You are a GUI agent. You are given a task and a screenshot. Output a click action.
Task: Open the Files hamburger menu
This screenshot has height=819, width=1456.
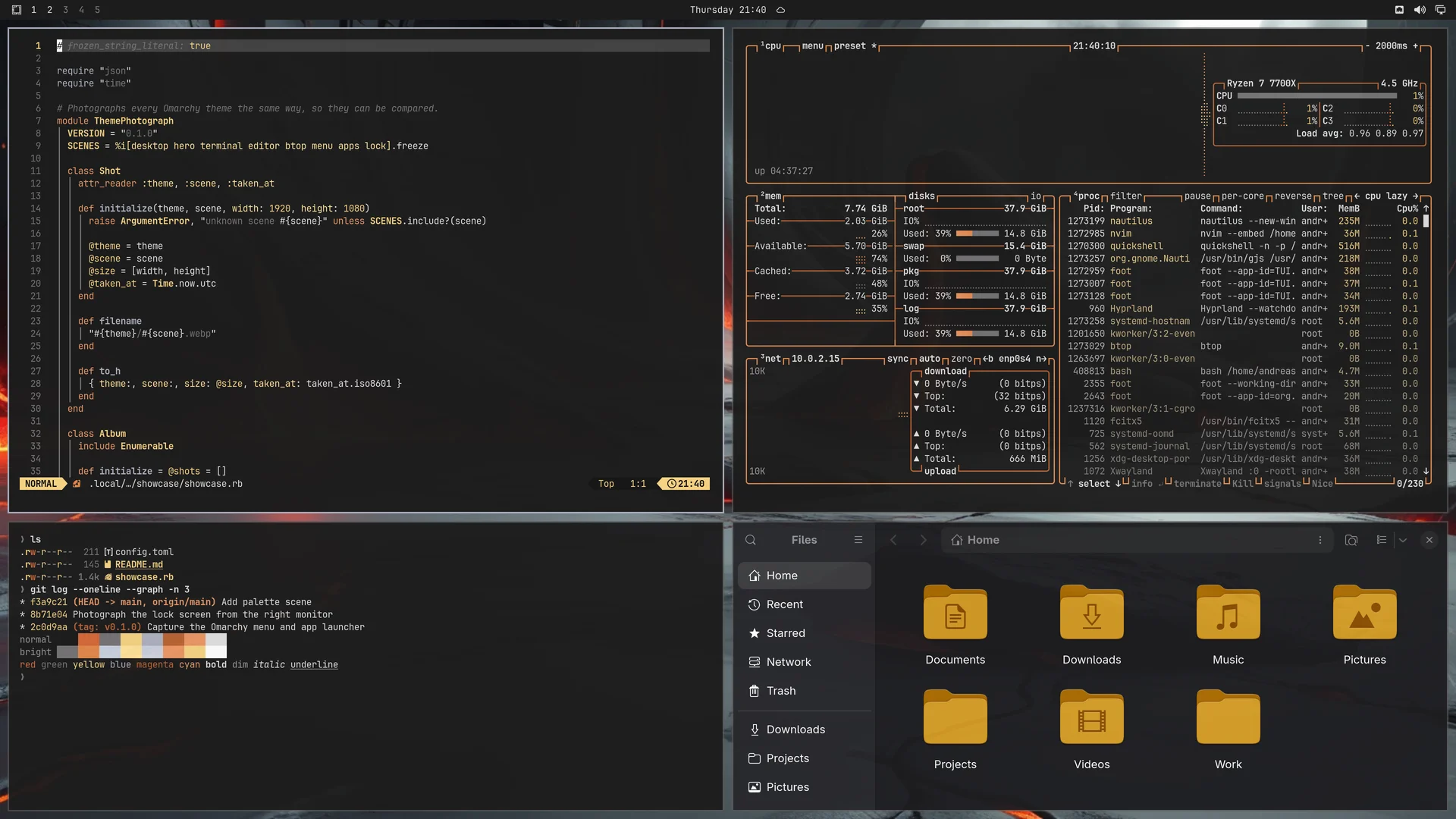(x=858, y=540)
